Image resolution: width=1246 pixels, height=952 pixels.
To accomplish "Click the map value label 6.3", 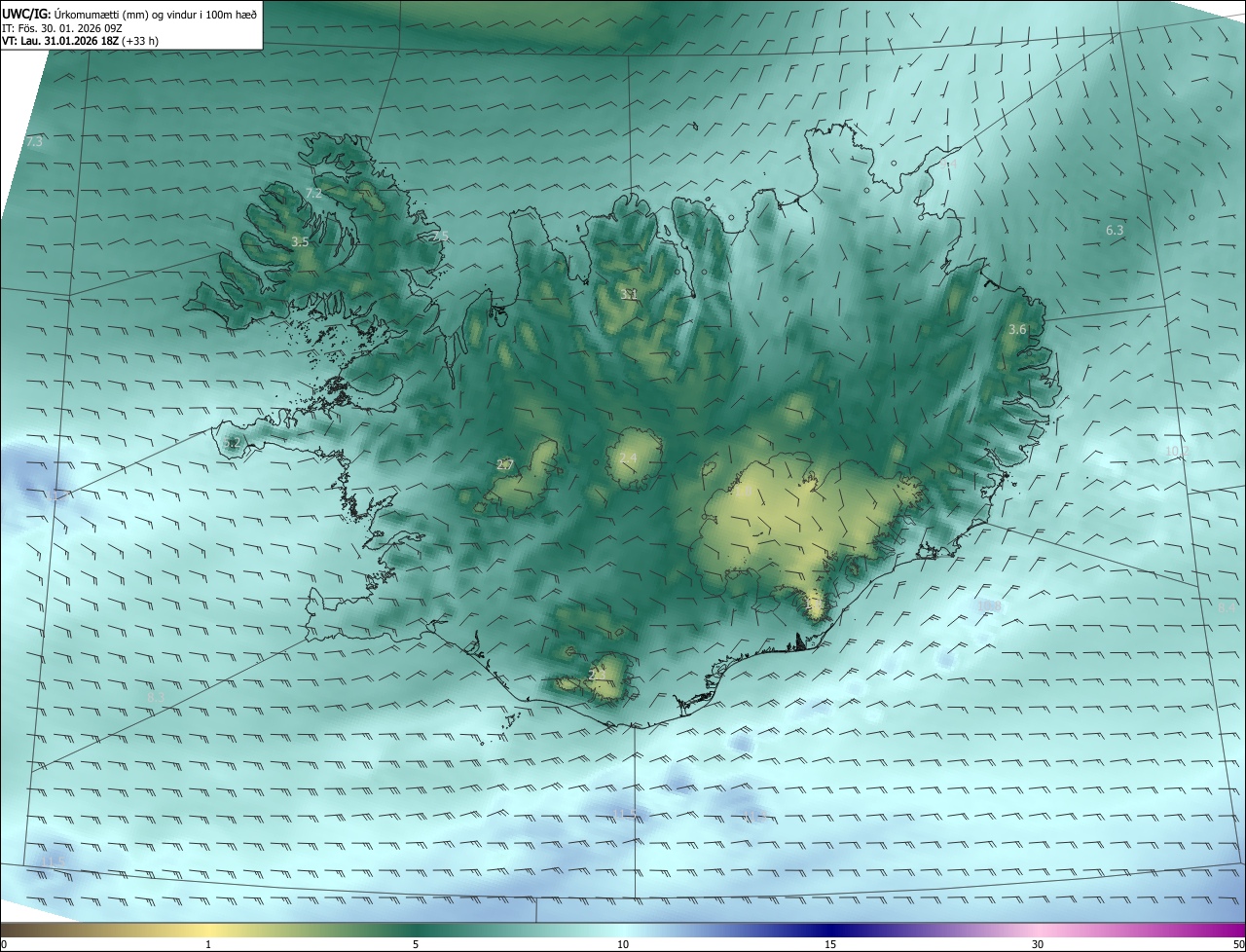I will pyautogui.click(x=1115, y=231).
